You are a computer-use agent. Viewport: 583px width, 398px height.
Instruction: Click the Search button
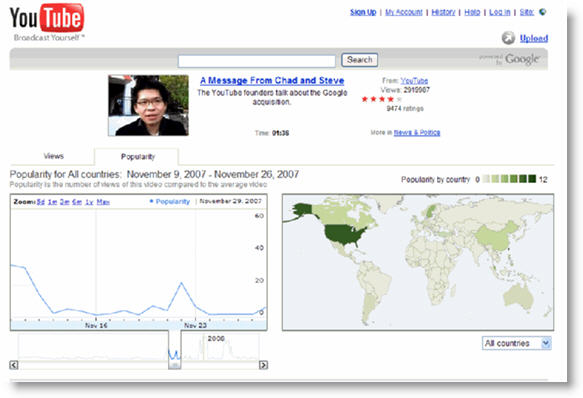point(360,60)
